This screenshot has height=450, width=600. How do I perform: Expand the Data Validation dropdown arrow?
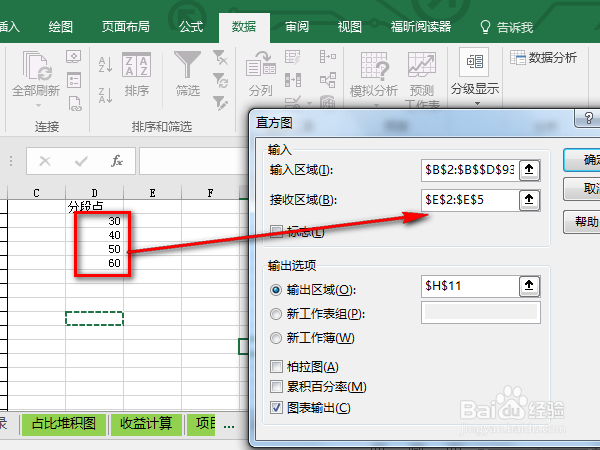click(x=309, y=103)
